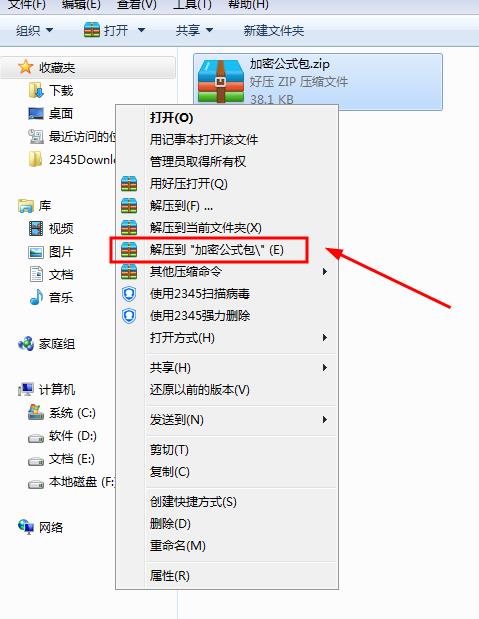Screen dimensions: 479x619
Task: Click the 网络 network icon
Action: tap(26, 527)
